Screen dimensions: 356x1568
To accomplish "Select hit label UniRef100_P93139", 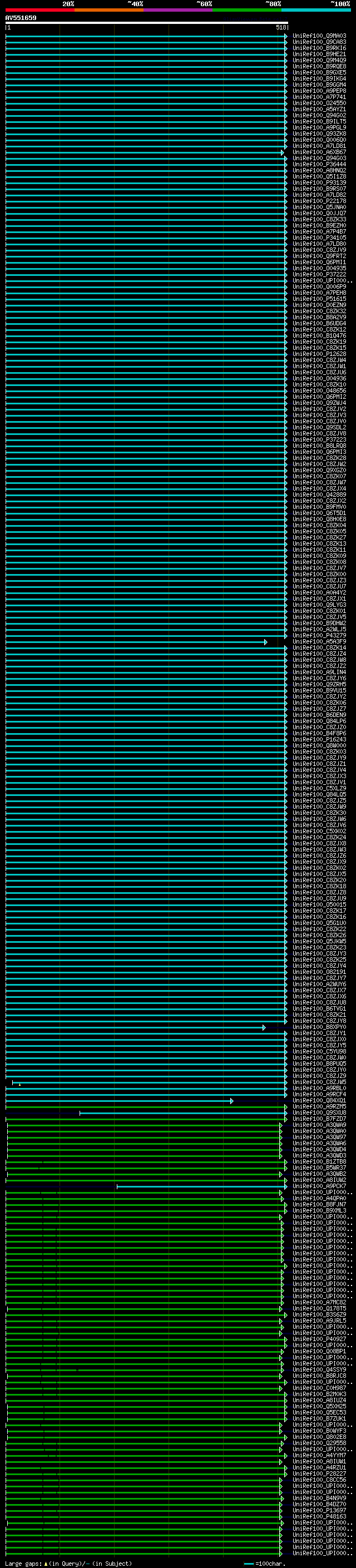I will pyautogui.click(x=319, y=182).
